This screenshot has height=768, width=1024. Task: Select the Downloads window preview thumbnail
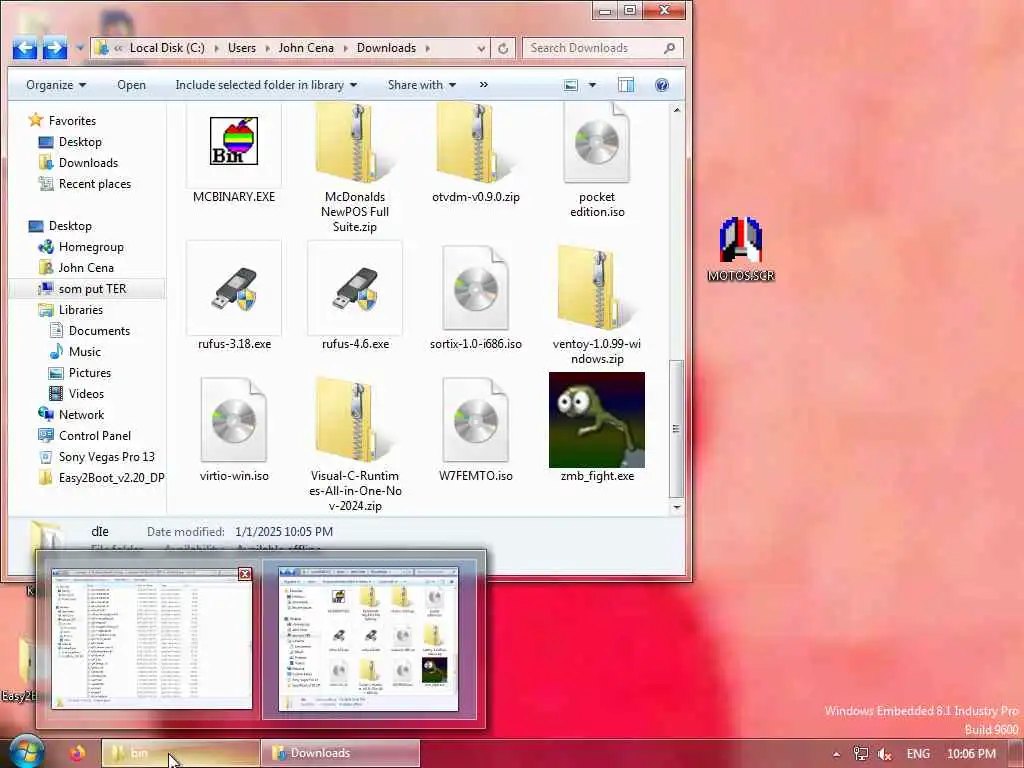(x=368, y=639)
